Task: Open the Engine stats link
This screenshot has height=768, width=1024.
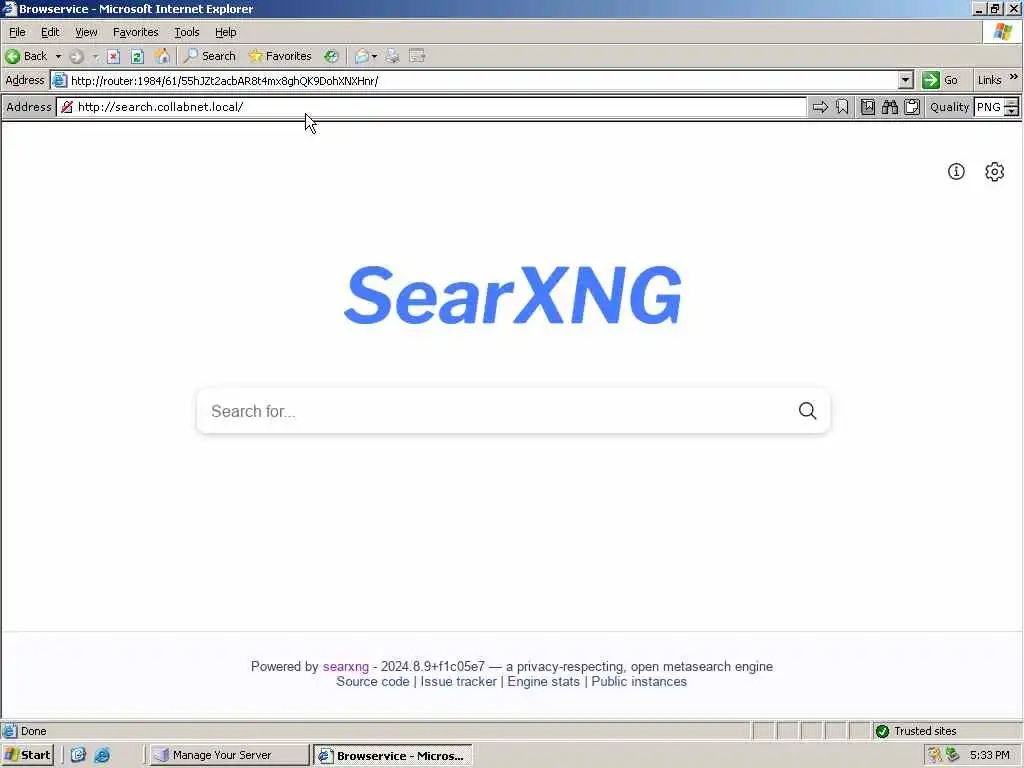Action: (x=543, y=682)
